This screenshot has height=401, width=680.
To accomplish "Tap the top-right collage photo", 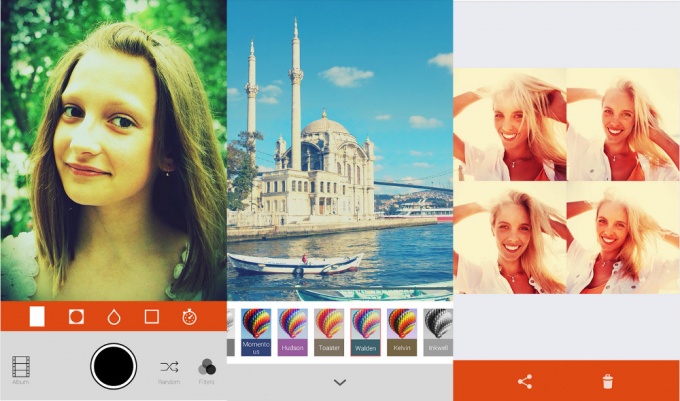I will (623, 124).
